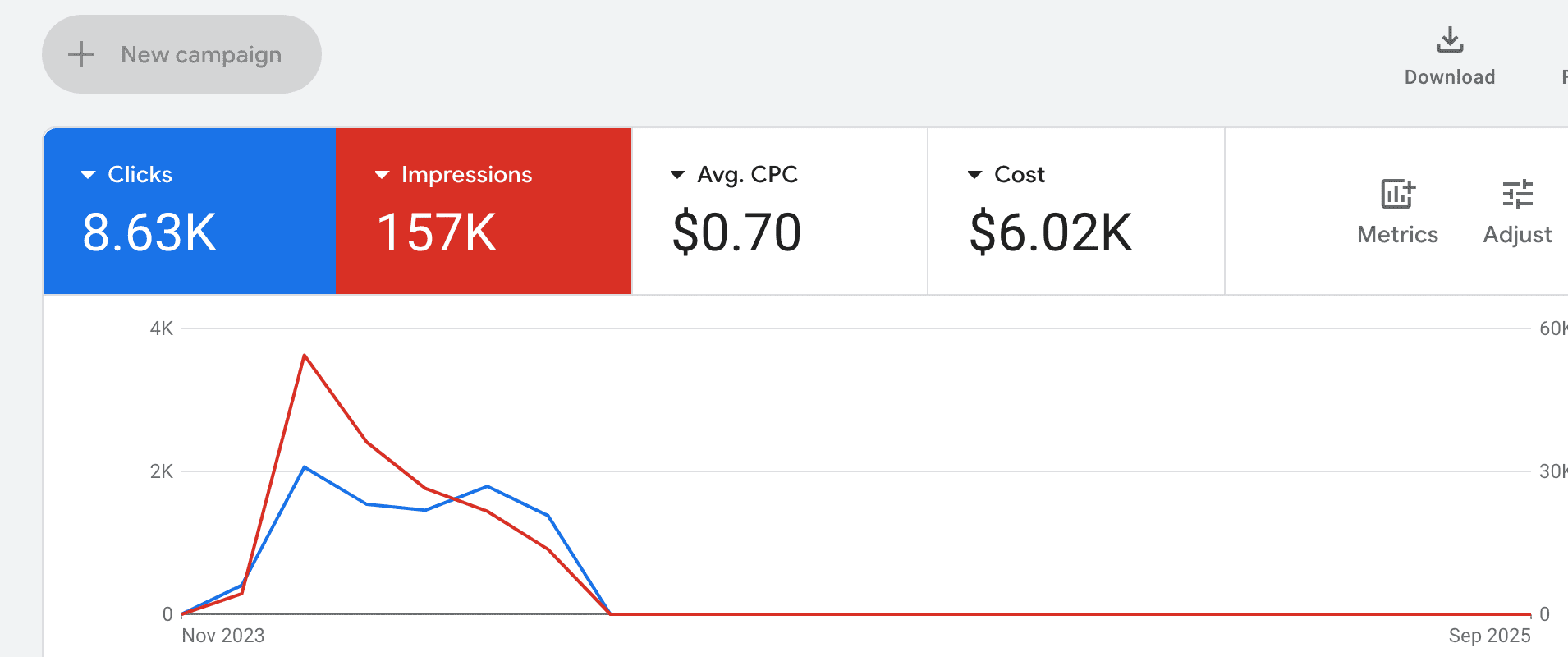Expand the Clicks metric dropdown arrow
This screenshot has height=657, width=1568.
point(88,175)
